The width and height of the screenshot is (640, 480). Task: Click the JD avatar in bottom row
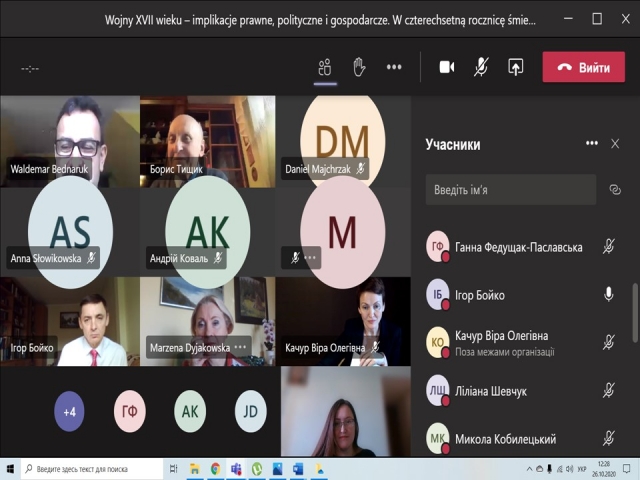(x=251, y=411)
